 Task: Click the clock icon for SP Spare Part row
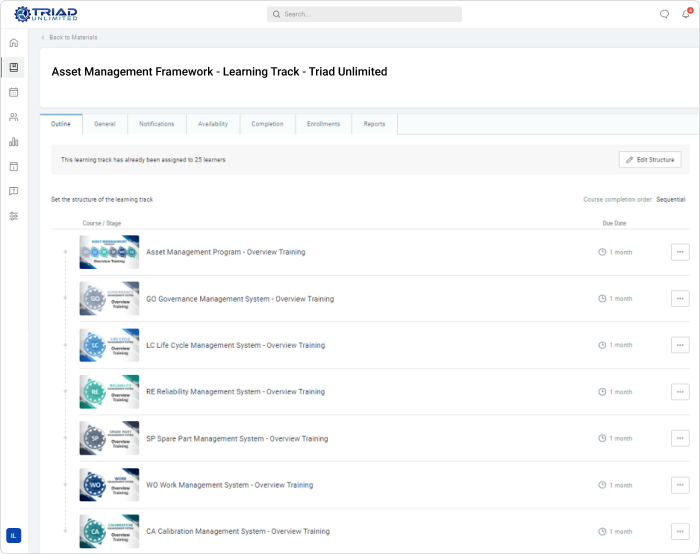pyautogui.click(x=602, y=438)
